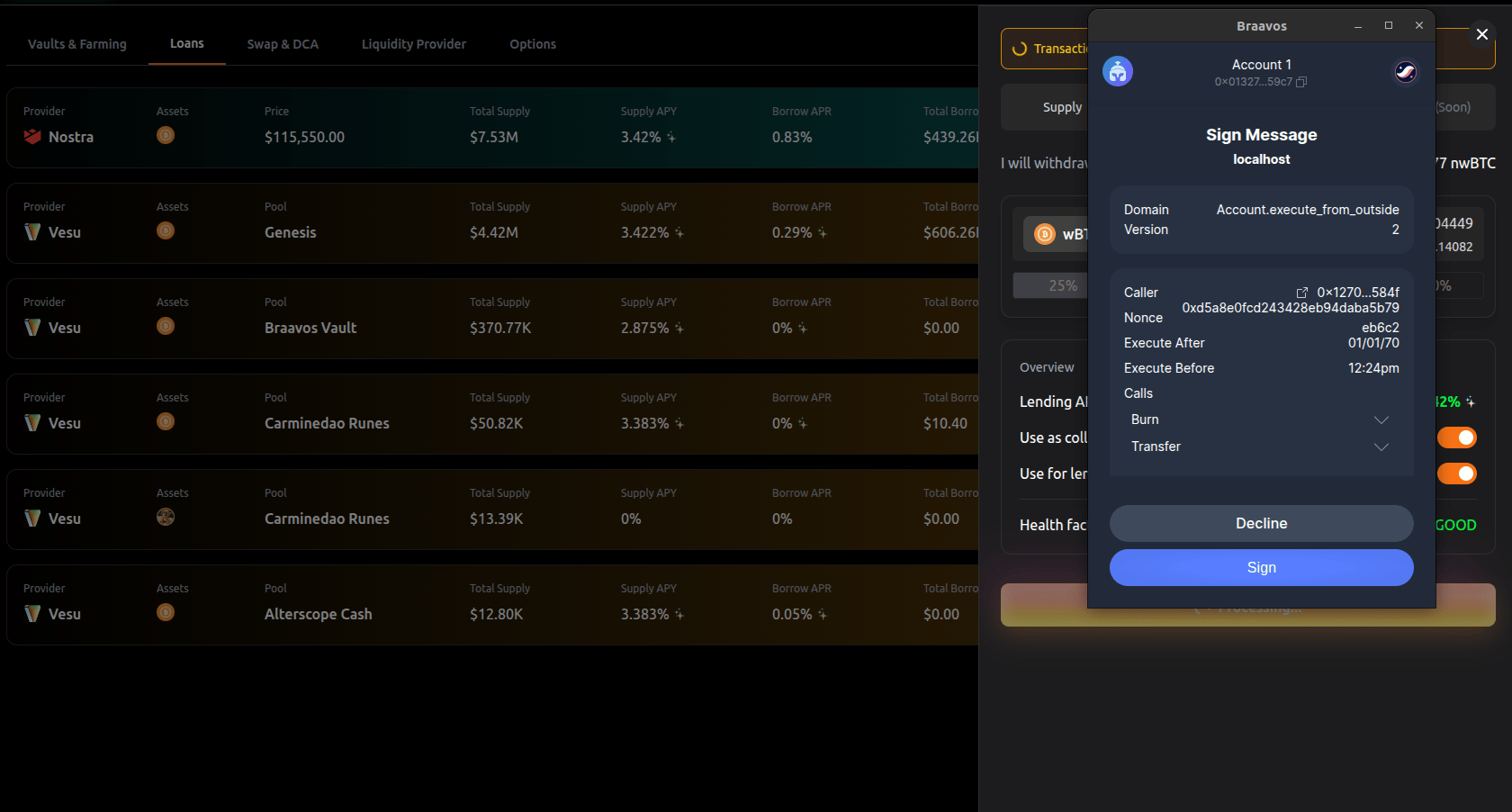This screenshot has height=812, width=1512.
Task: Click sparkle icon beside Genesis 0.29% borrow APR
Action: pos(823,233)
